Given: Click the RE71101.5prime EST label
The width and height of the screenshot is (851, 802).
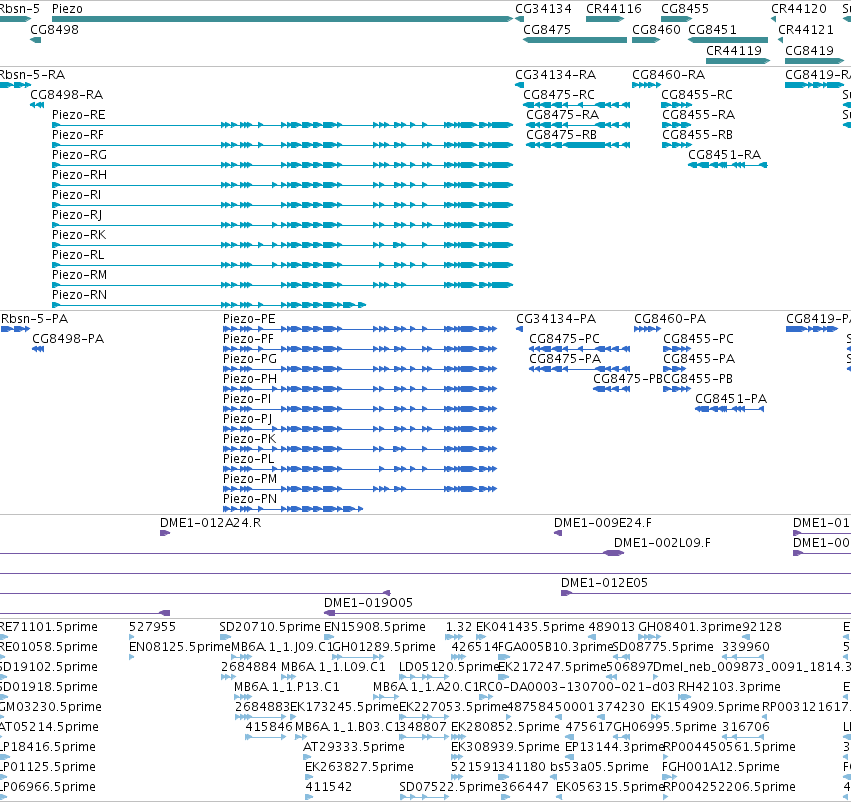Looking at the screenshot, I should pos(49,627).
